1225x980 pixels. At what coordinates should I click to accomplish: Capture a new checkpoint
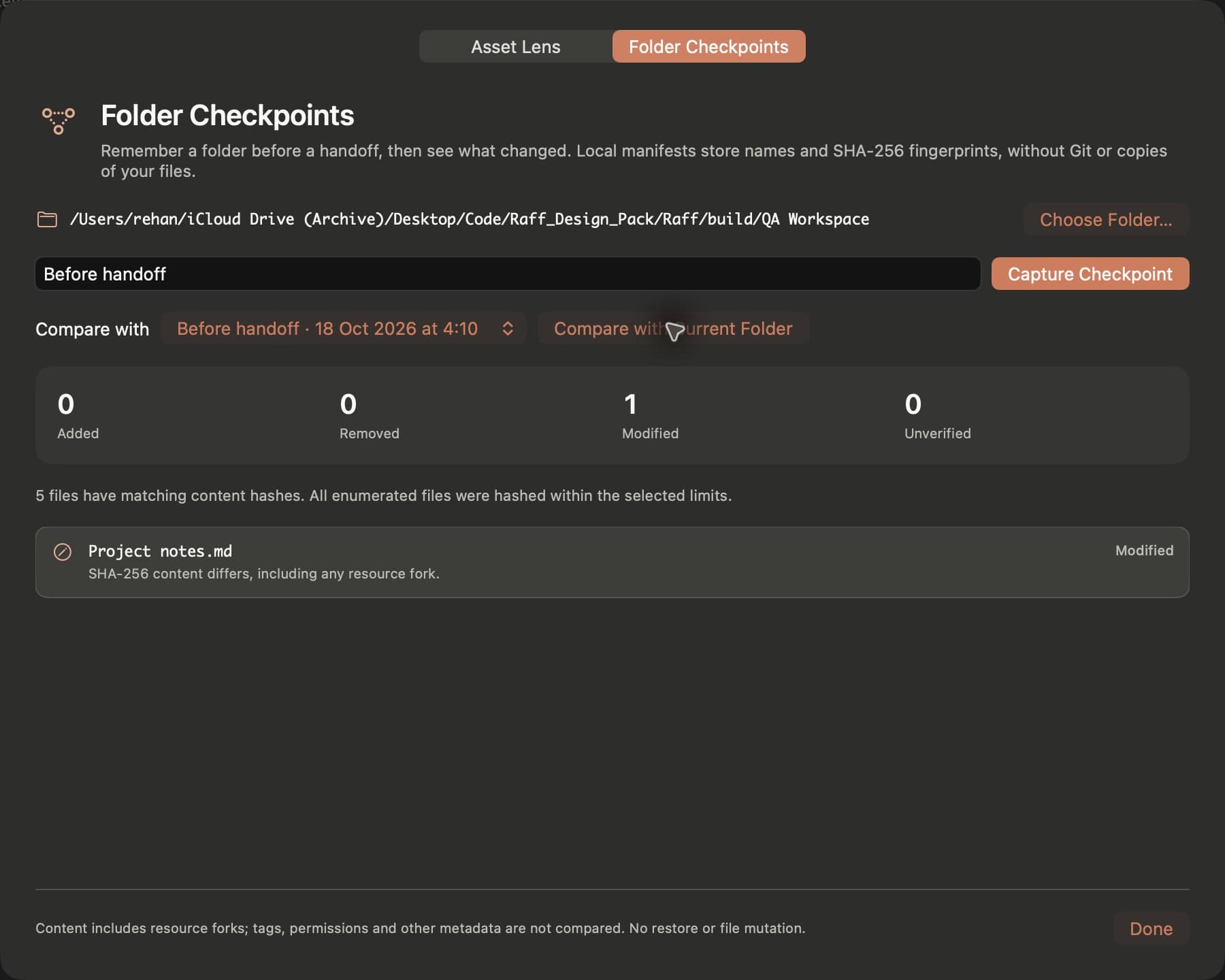click(1090, 274)
